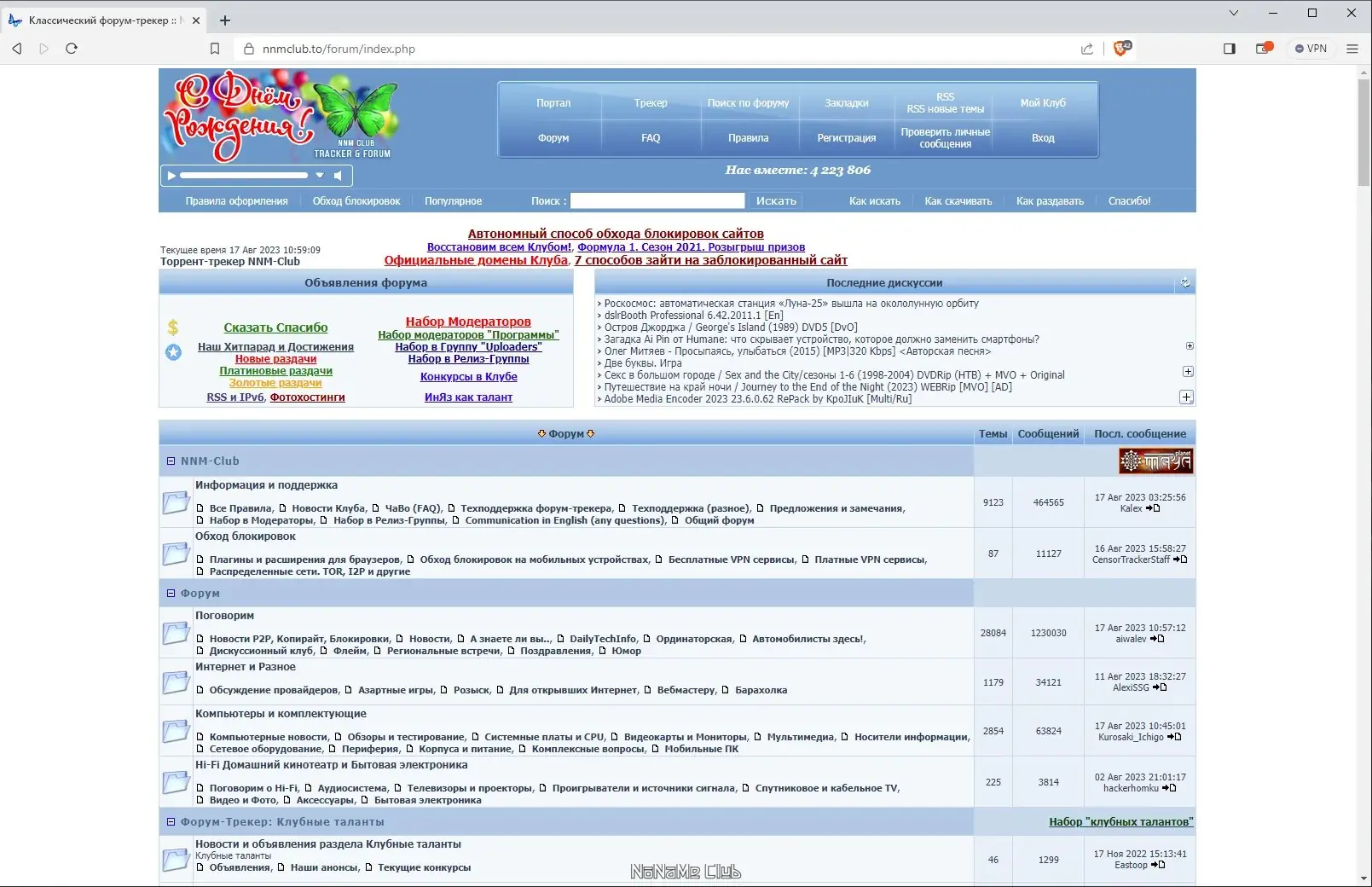Click the Planet banner image

click(1156, 461)
